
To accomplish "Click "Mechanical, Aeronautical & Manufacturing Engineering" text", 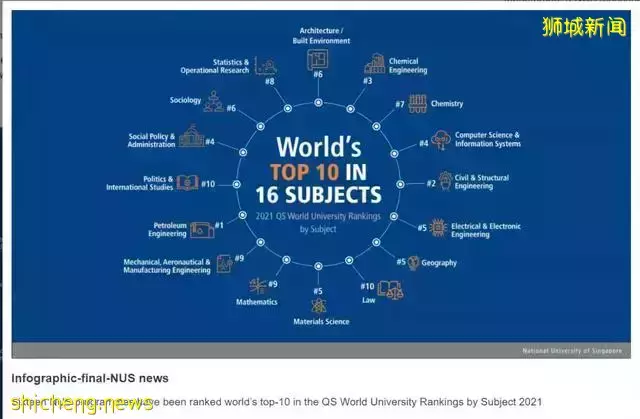I will [x=167, y=266].
